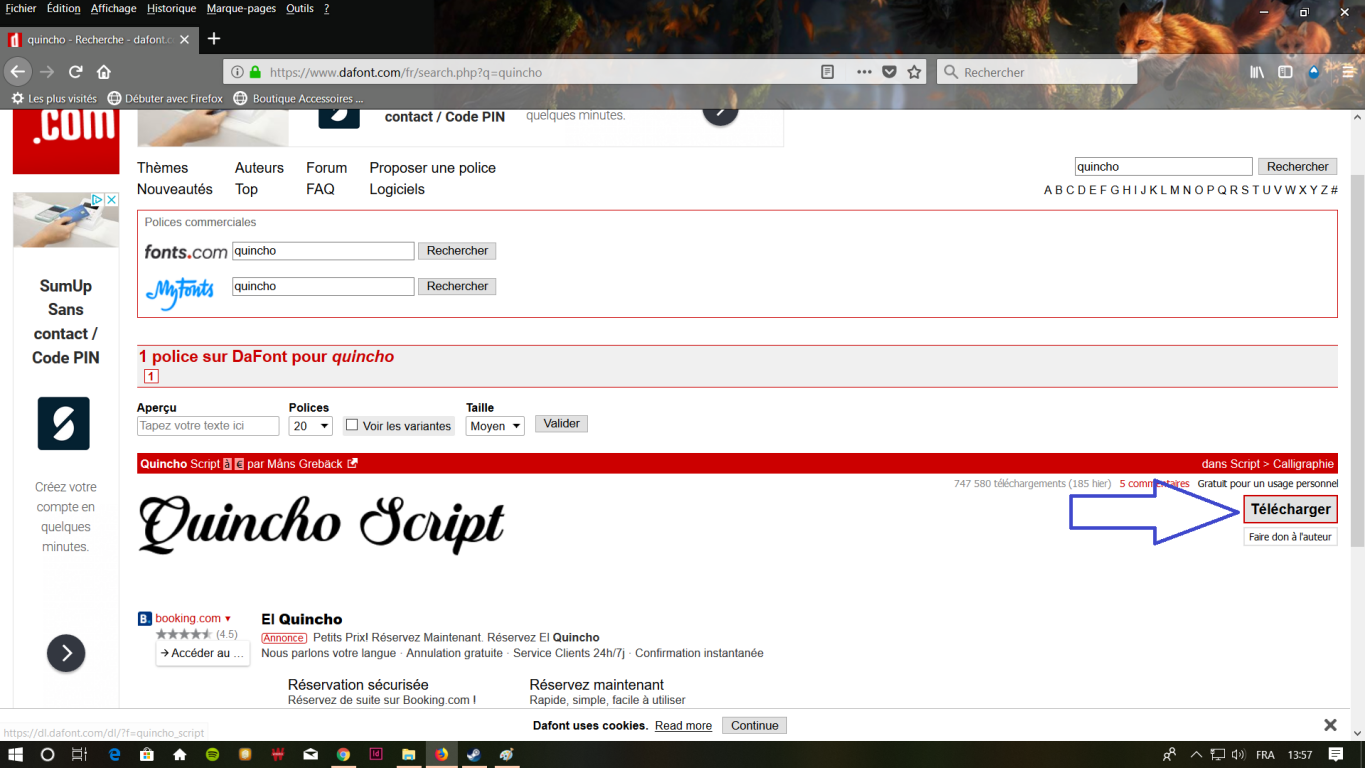Open the Read more cookies link
The width and height of the screenshot is (1365, 768).
683,726
